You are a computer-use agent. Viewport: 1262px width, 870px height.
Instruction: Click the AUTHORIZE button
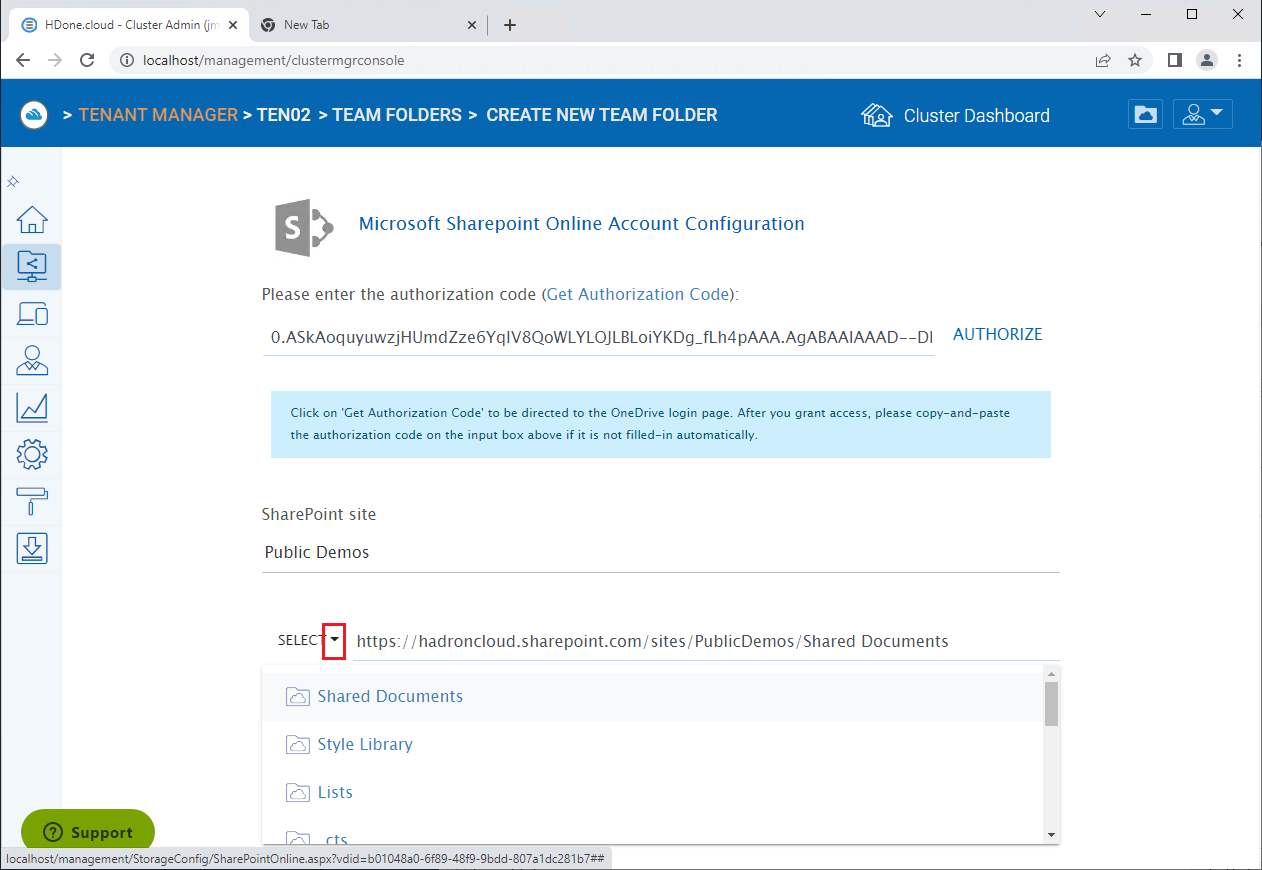point(997,335)
